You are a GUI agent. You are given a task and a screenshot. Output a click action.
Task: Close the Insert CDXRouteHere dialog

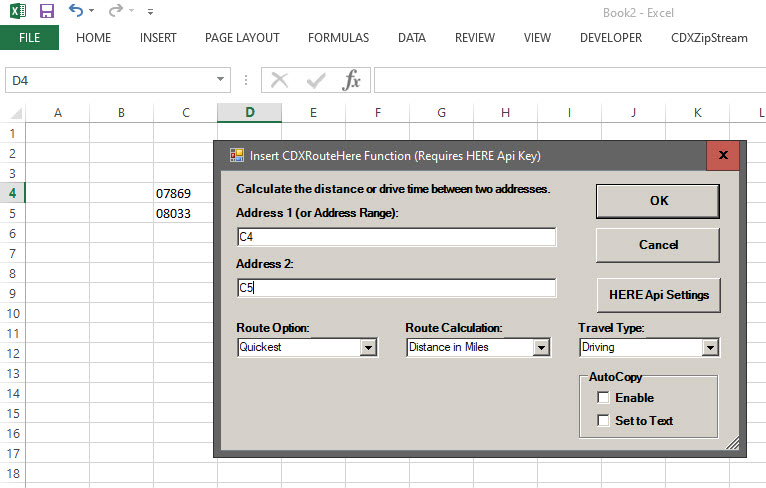[723, 155]
